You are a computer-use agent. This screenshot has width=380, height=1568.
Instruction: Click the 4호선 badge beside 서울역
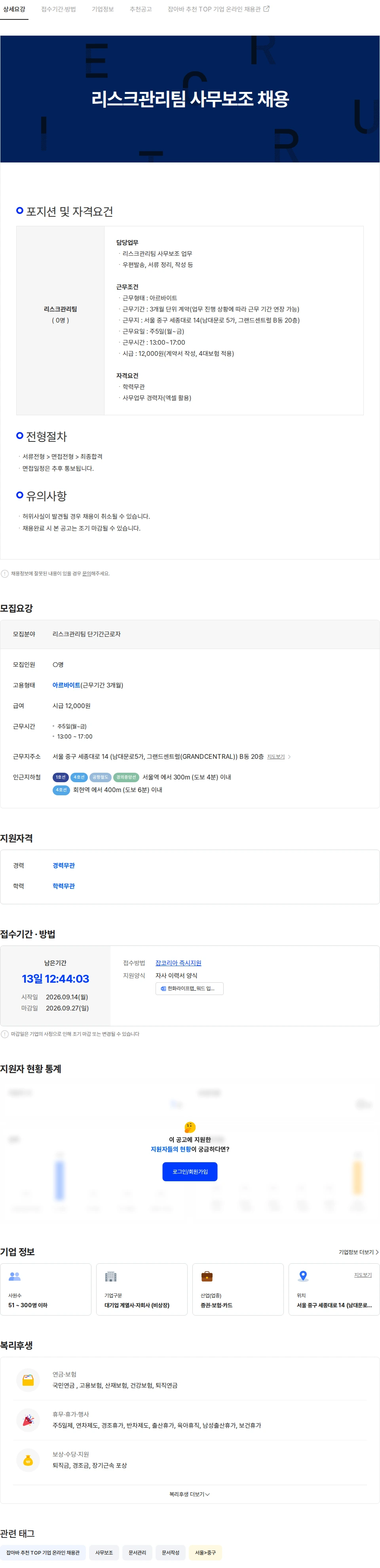click(79, 777)
